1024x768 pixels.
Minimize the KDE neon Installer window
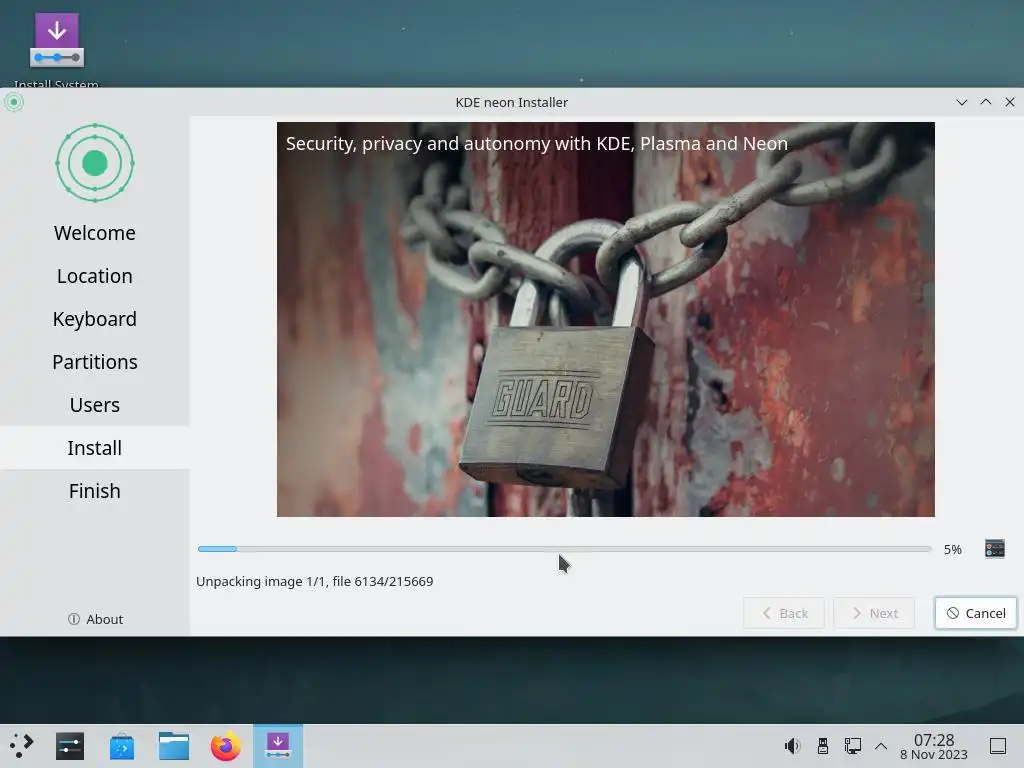961,103
